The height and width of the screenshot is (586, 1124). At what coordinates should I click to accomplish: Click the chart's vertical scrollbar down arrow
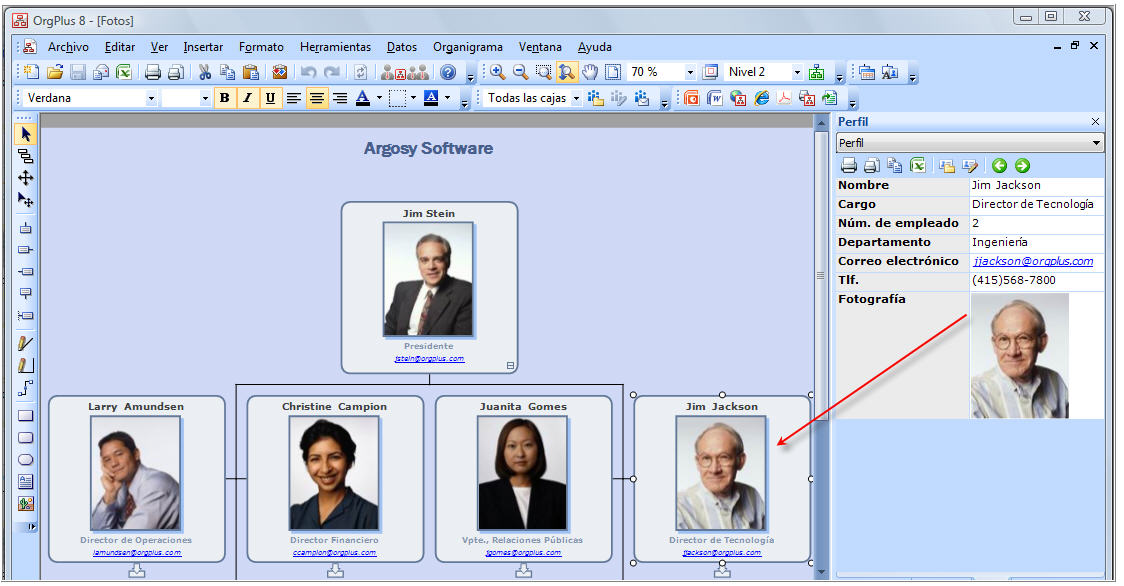tap(821, 572)
